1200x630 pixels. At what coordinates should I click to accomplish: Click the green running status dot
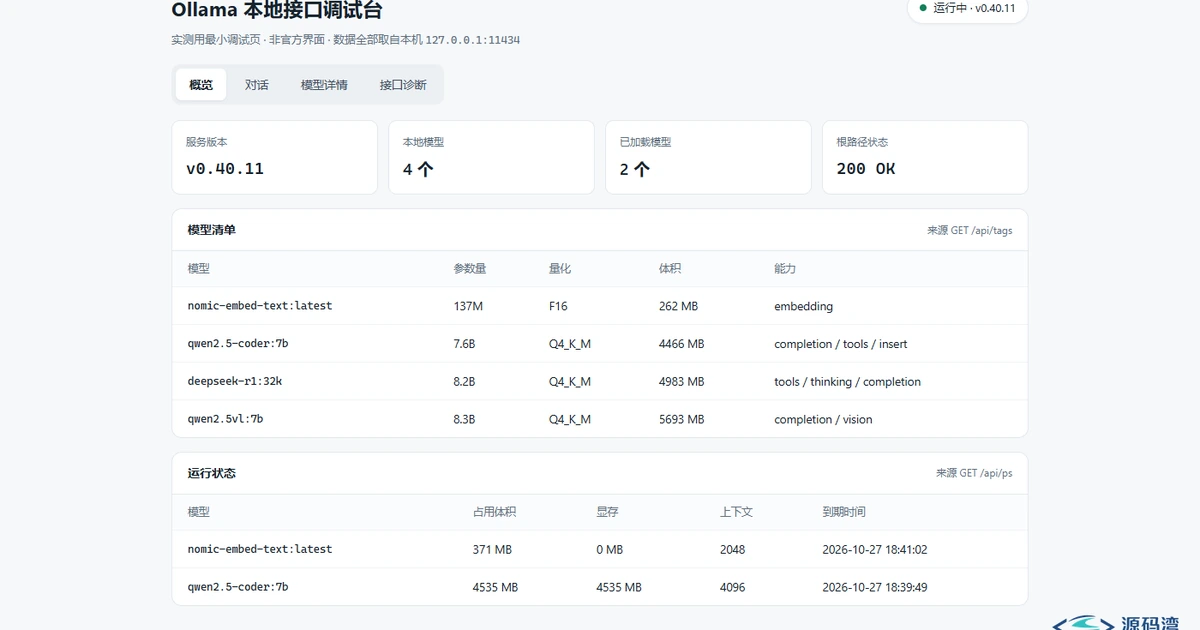point(923,8)
